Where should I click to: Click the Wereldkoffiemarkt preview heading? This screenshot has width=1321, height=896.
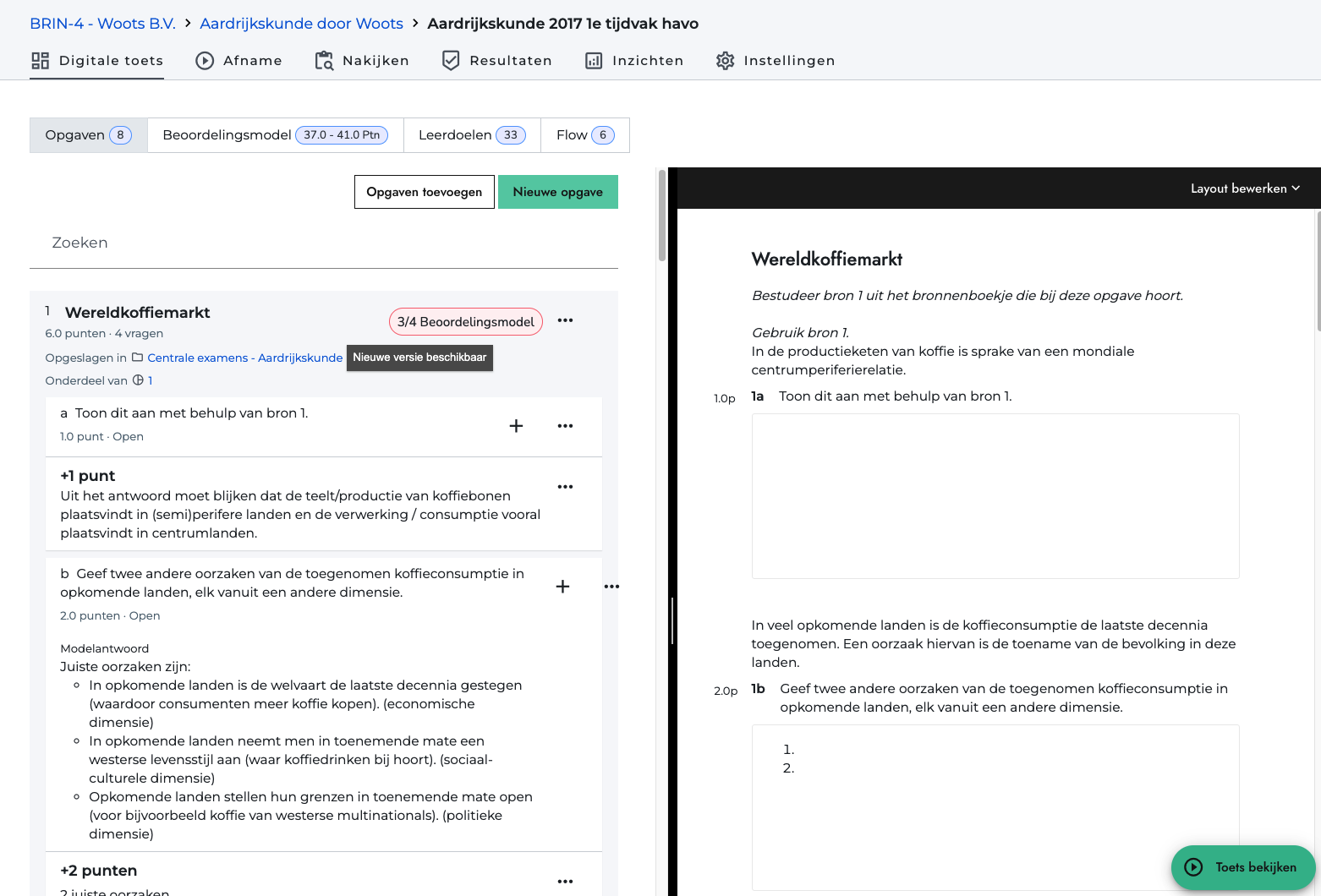point(827,260)
